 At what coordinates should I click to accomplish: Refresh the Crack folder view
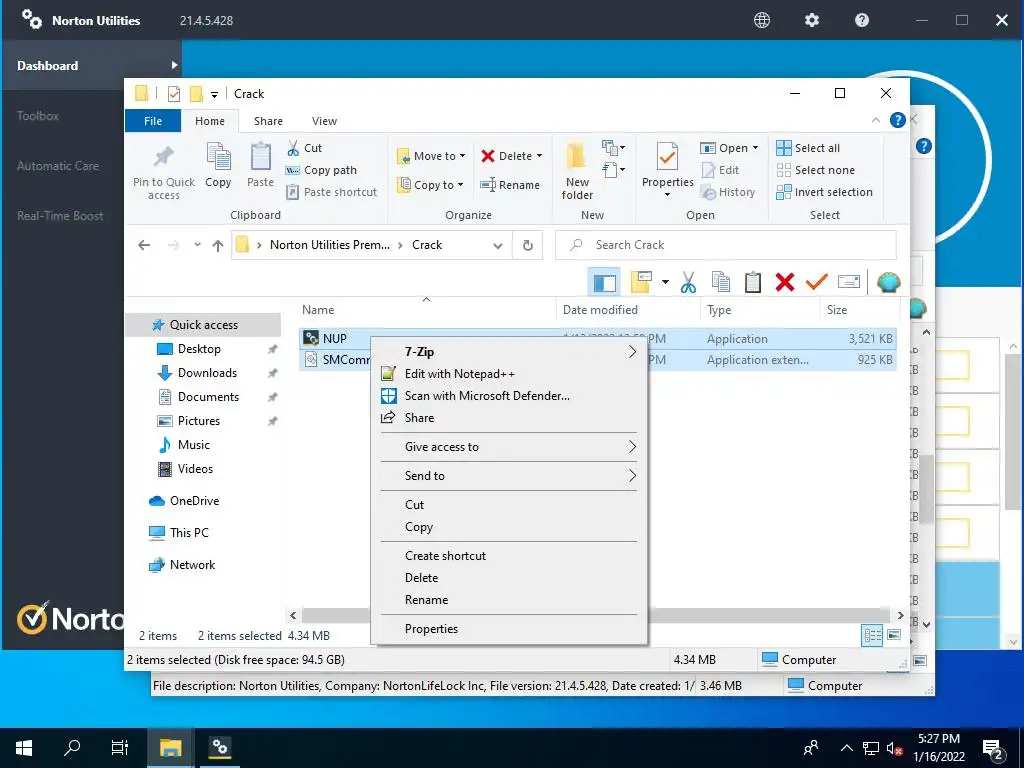click(528, 246)
